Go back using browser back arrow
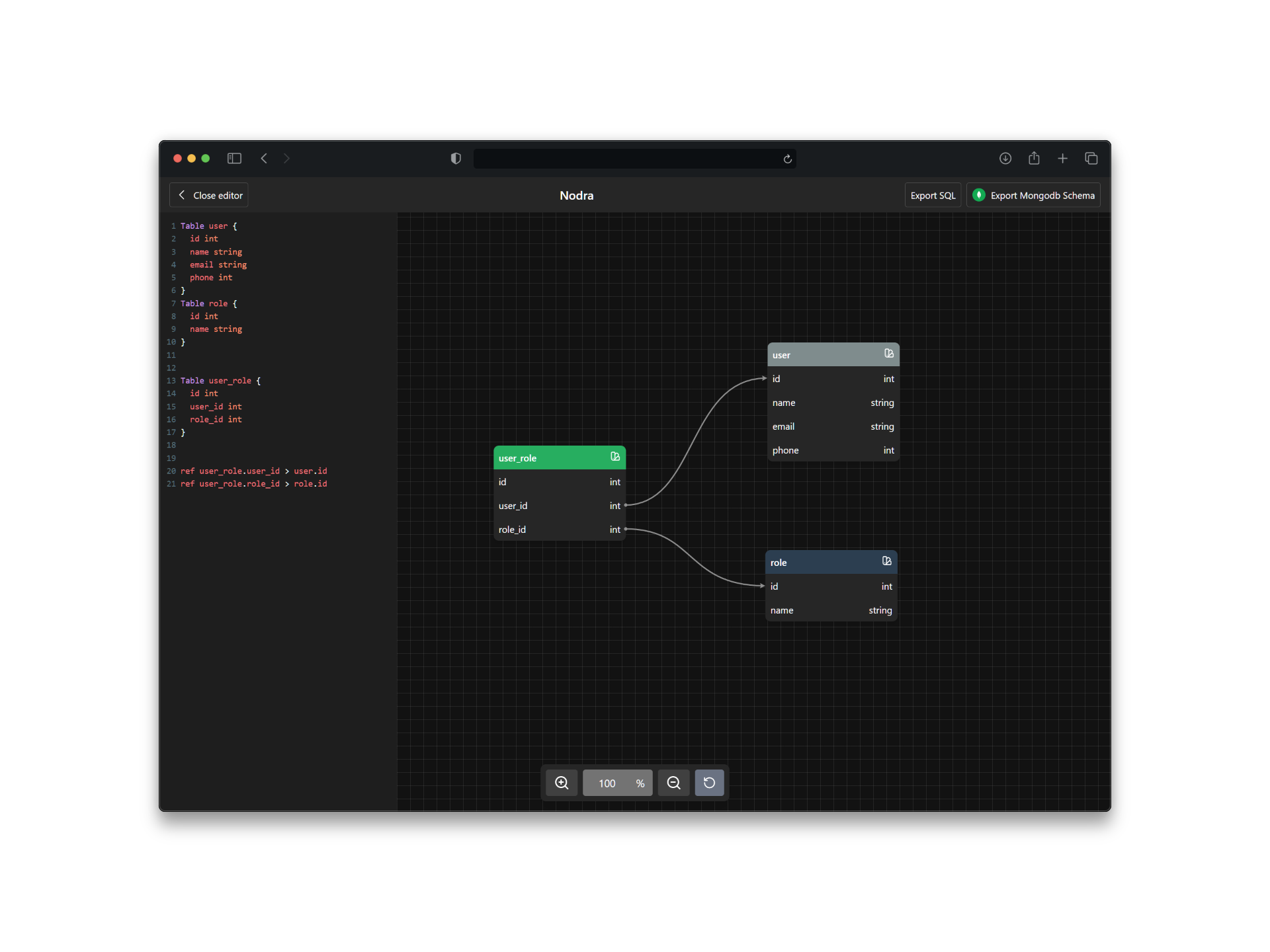 tap(264, 159)
